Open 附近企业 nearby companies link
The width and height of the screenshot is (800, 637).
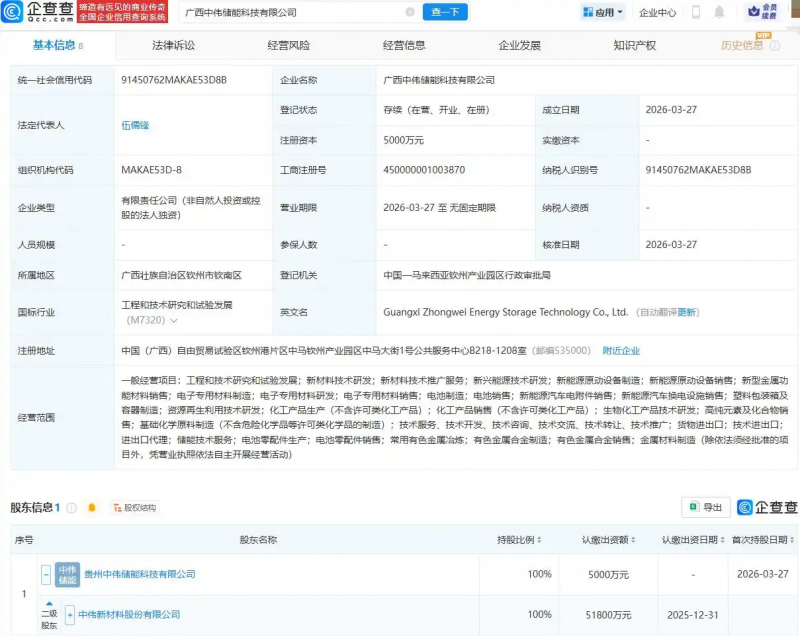coord(622,350)
